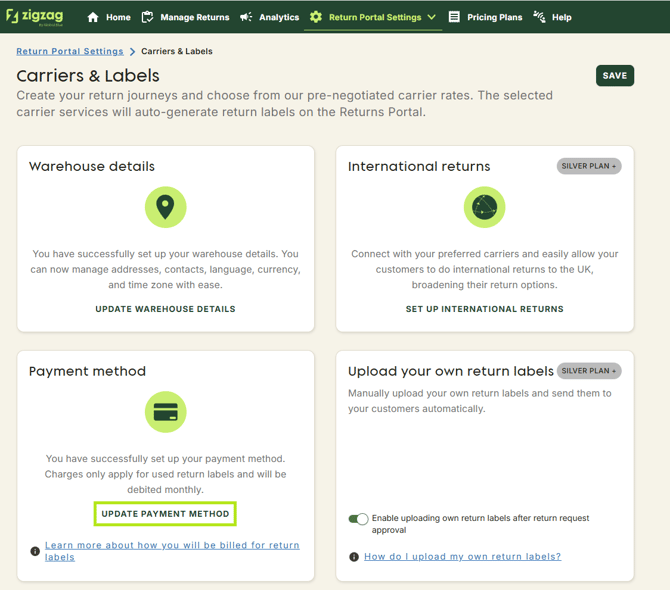670x590 pixels.
Task: Click the payment credit card icon
Action: click(165, 412)
